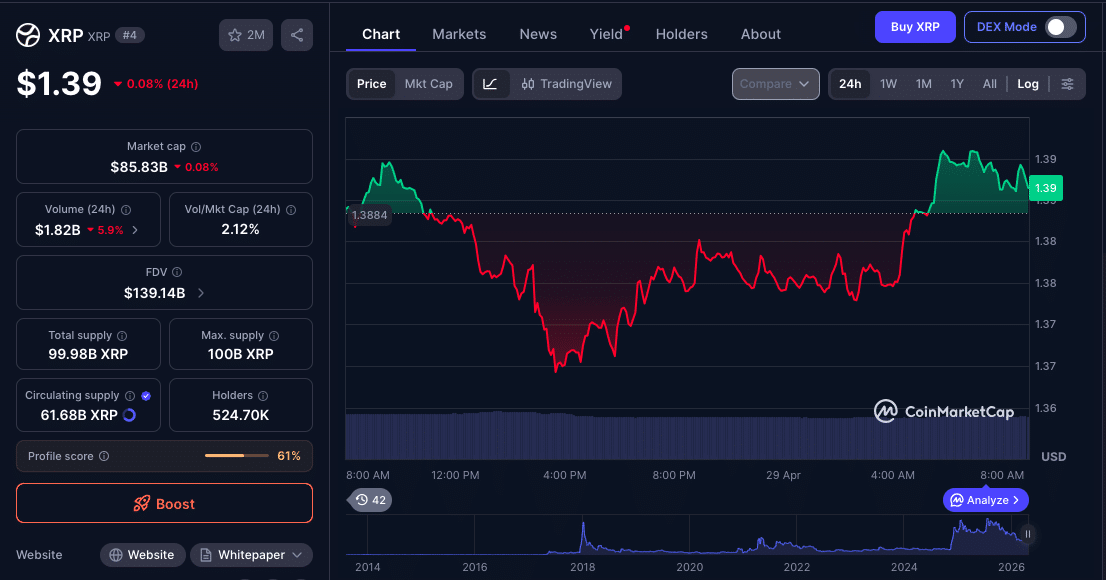Open Circulating supply info icon
This screenshot has width=1106, height=580.
130,396
